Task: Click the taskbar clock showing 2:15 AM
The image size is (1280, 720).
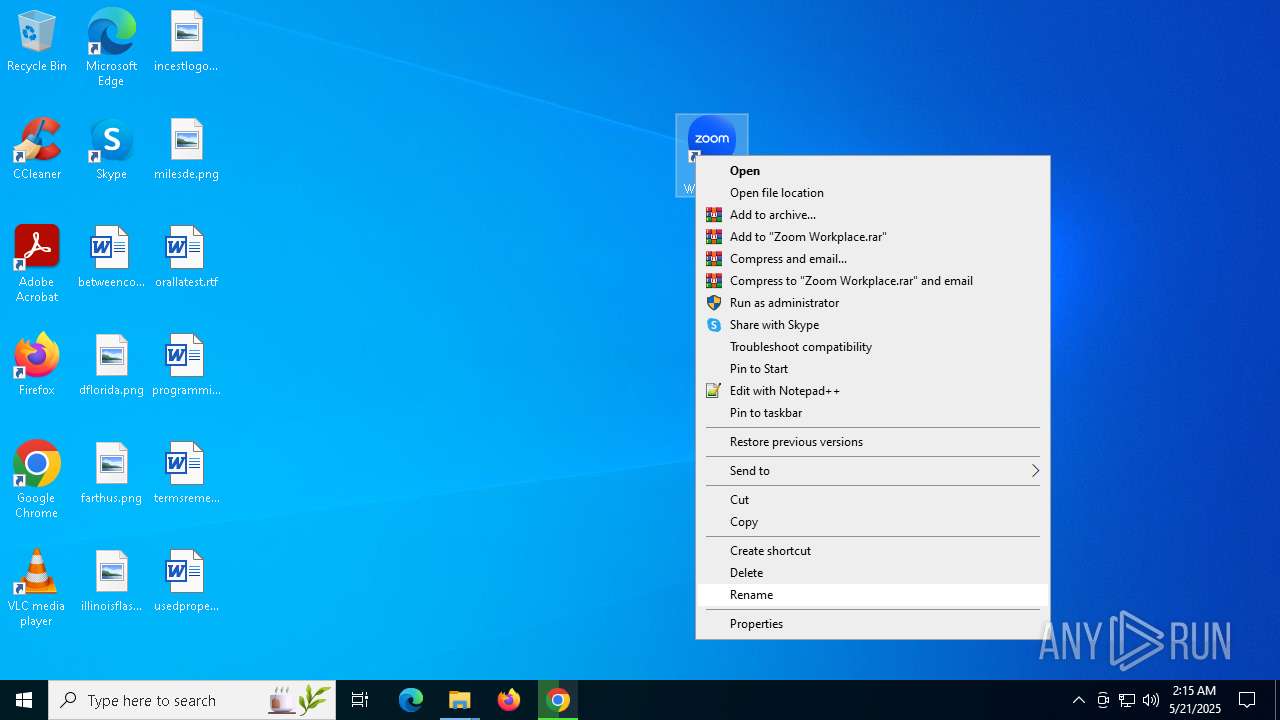Action: (1195, 700)
